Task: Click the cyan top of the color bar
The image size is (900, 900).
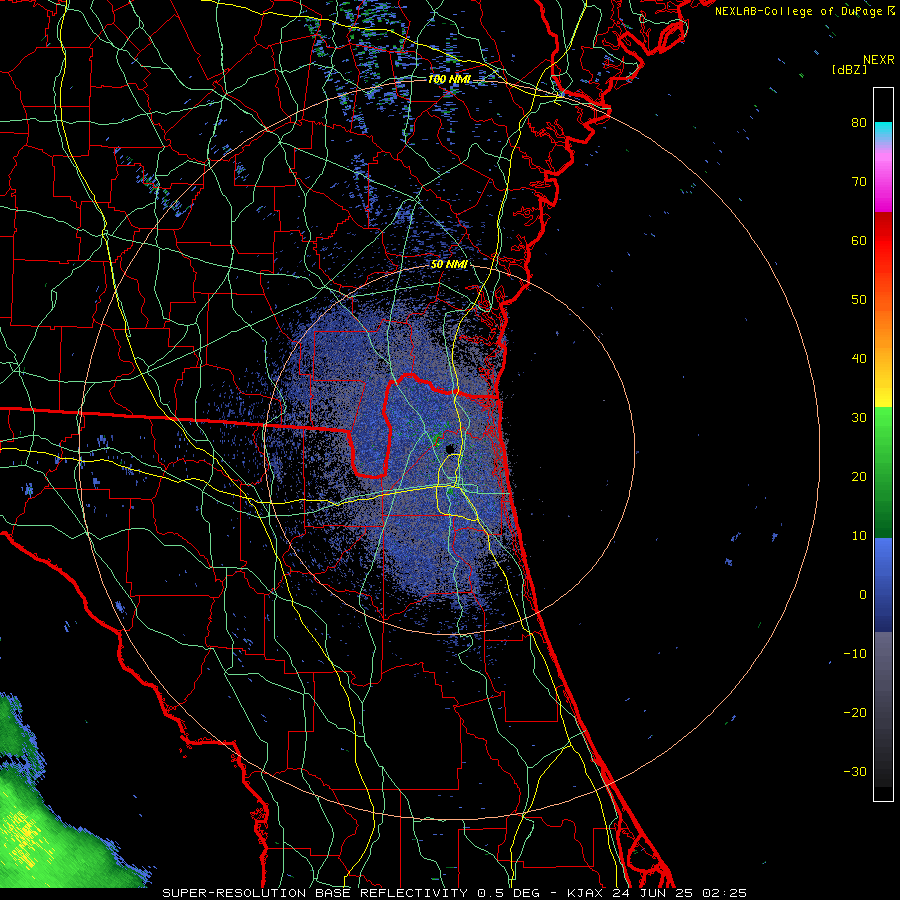Action: (883, 132)
